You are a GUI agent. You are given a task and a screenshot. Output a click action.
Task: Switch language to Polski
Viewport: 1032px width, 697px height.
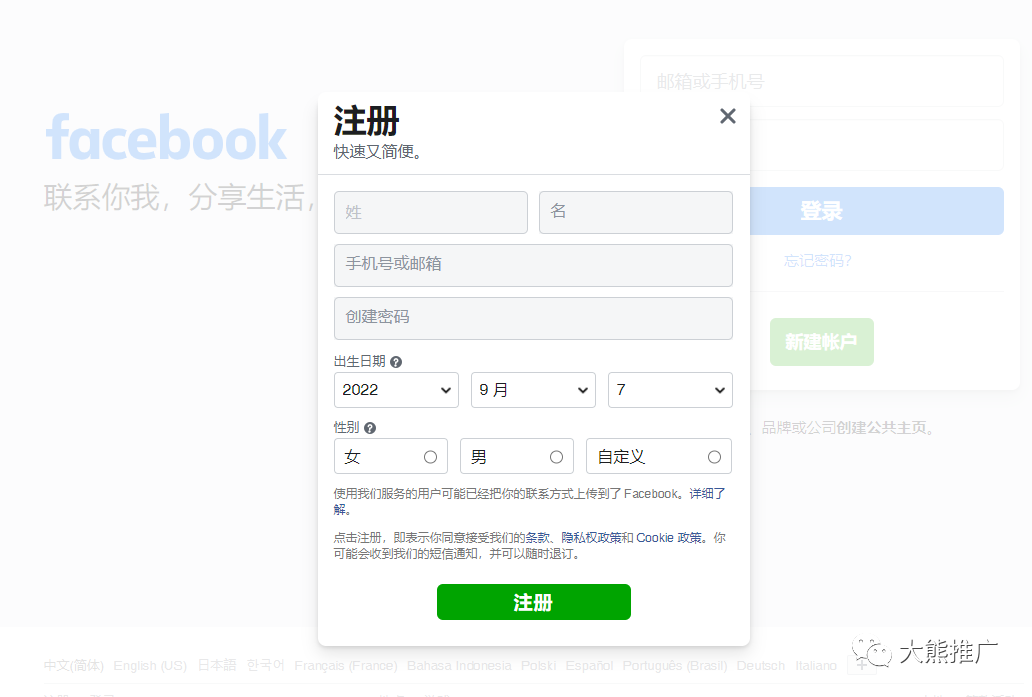[538, 665]
